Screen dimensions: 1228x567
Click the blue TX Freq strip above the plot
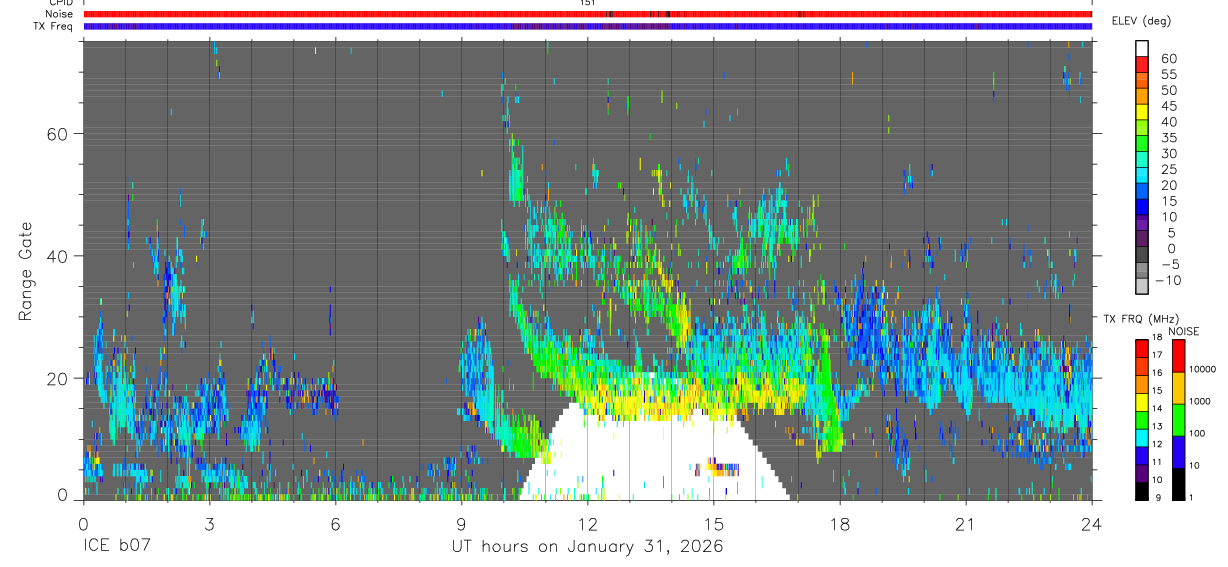point(588,26)
